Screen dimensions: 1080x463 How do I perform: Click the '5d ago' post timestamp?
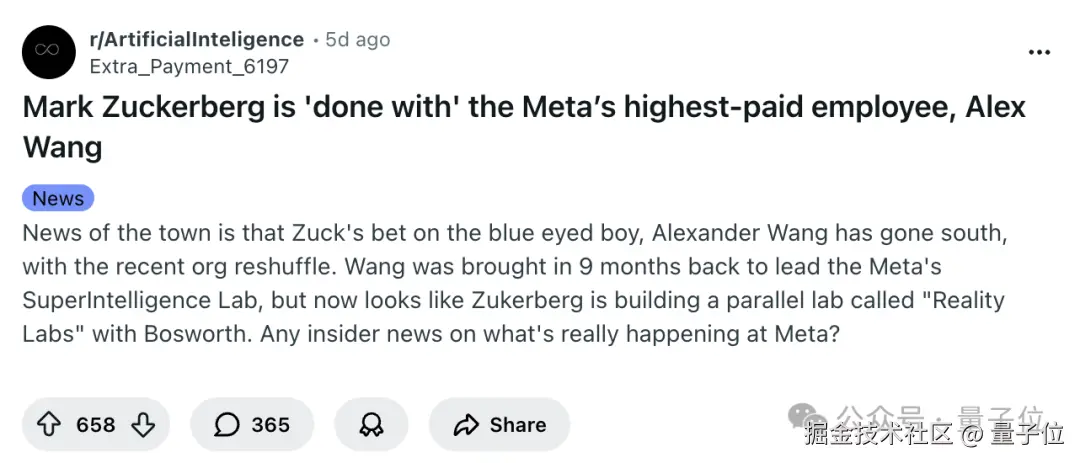[x=357, y=40]
